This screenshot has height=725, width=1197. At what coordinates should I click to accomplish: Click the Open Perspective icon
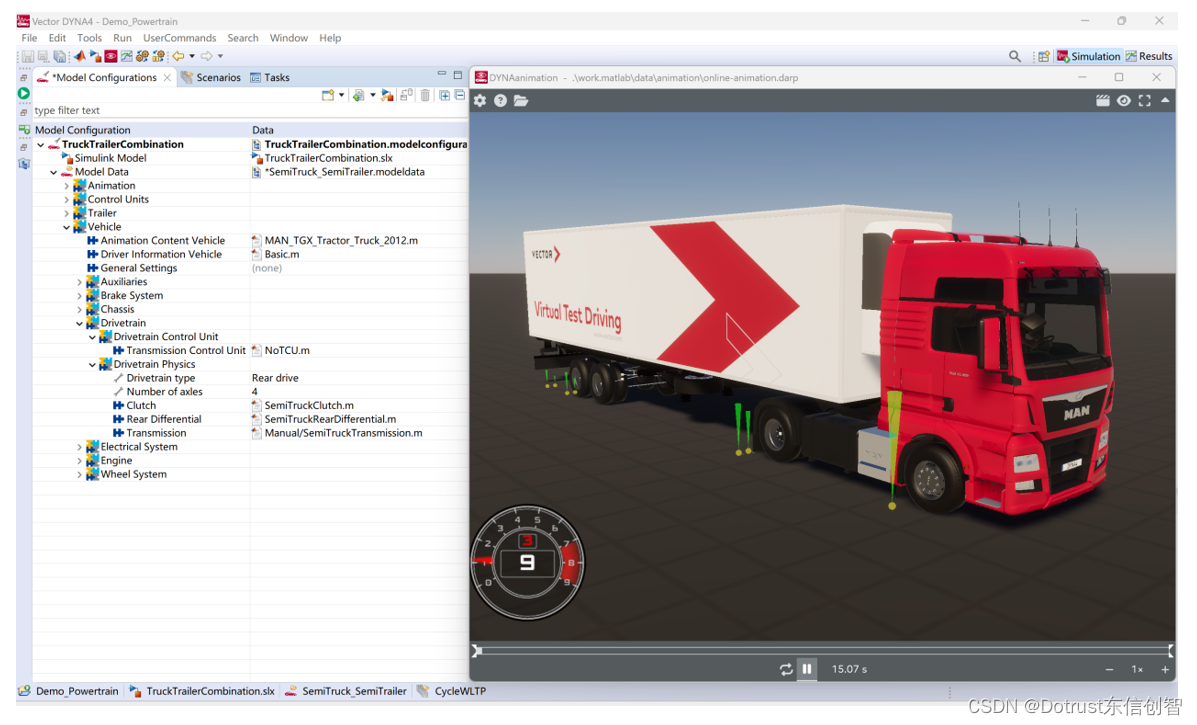1043,56
